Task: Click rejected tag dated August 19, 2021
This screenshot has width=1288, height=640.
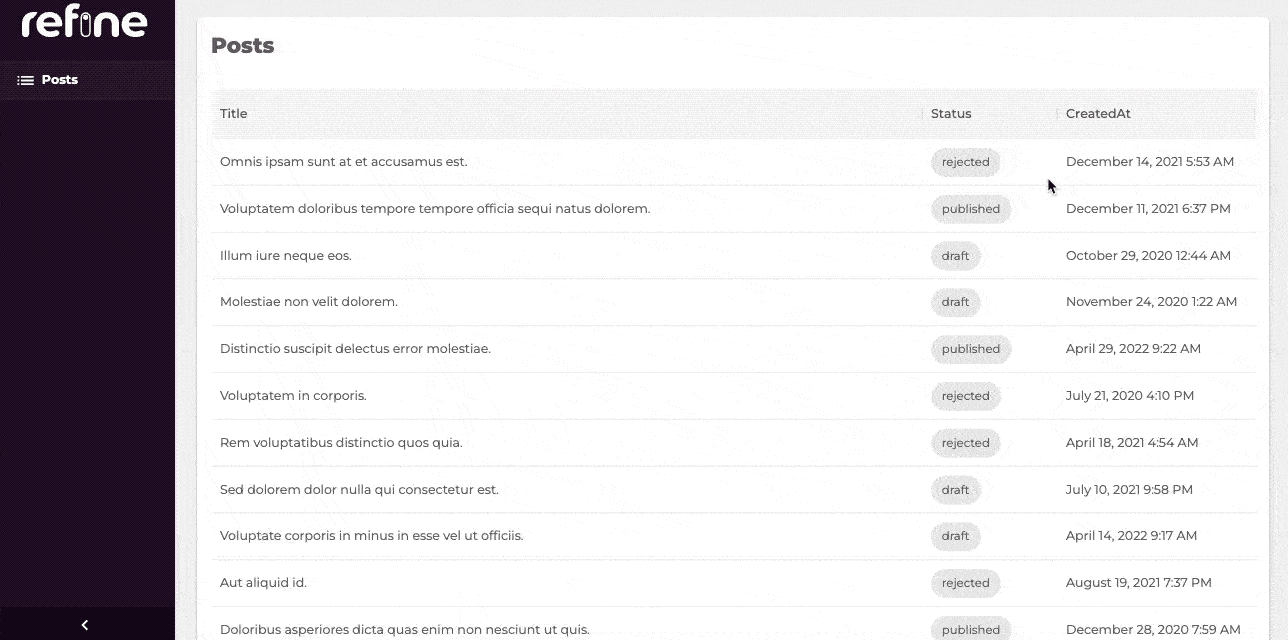Action: coord(965,583)
